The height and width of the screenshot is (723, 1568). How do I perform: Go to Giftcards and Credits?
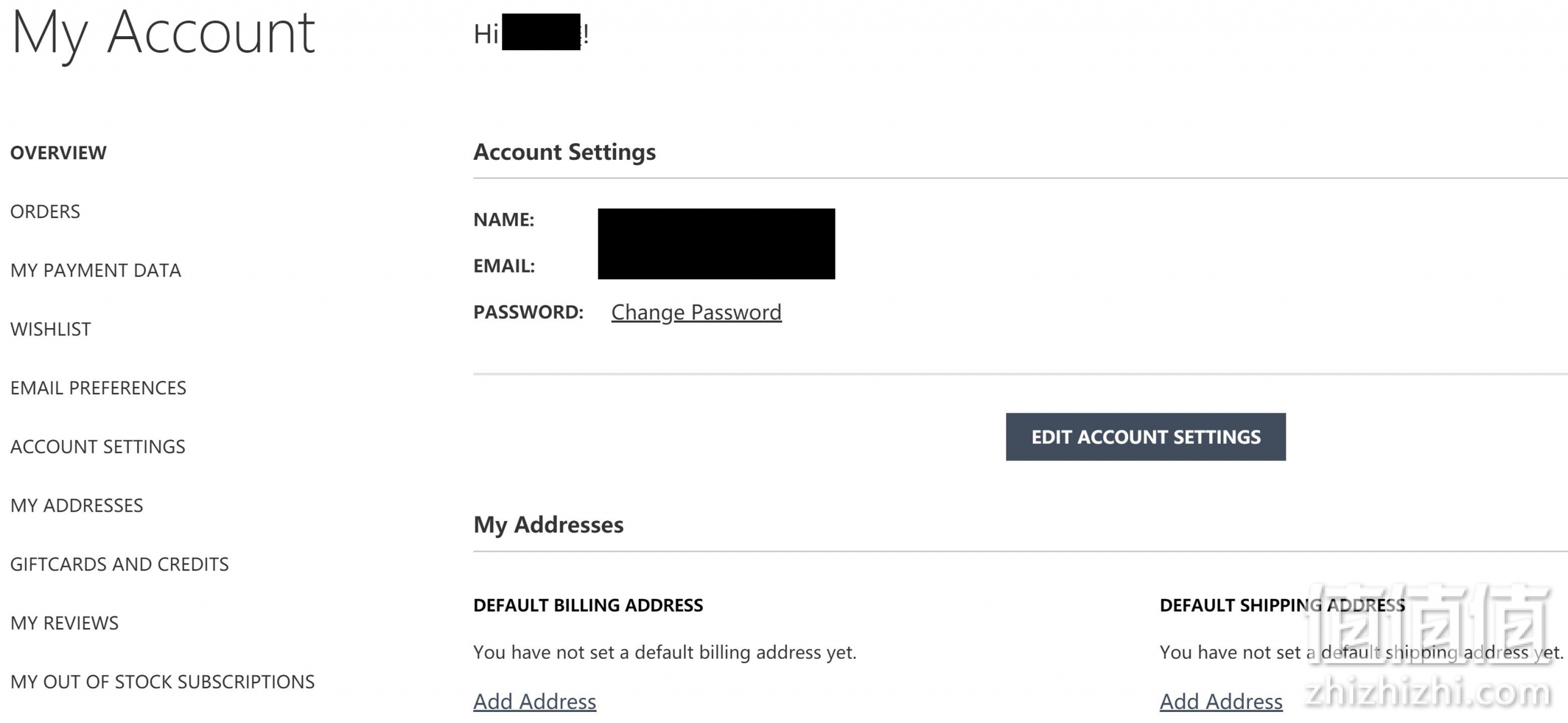(x=119, y=564)
